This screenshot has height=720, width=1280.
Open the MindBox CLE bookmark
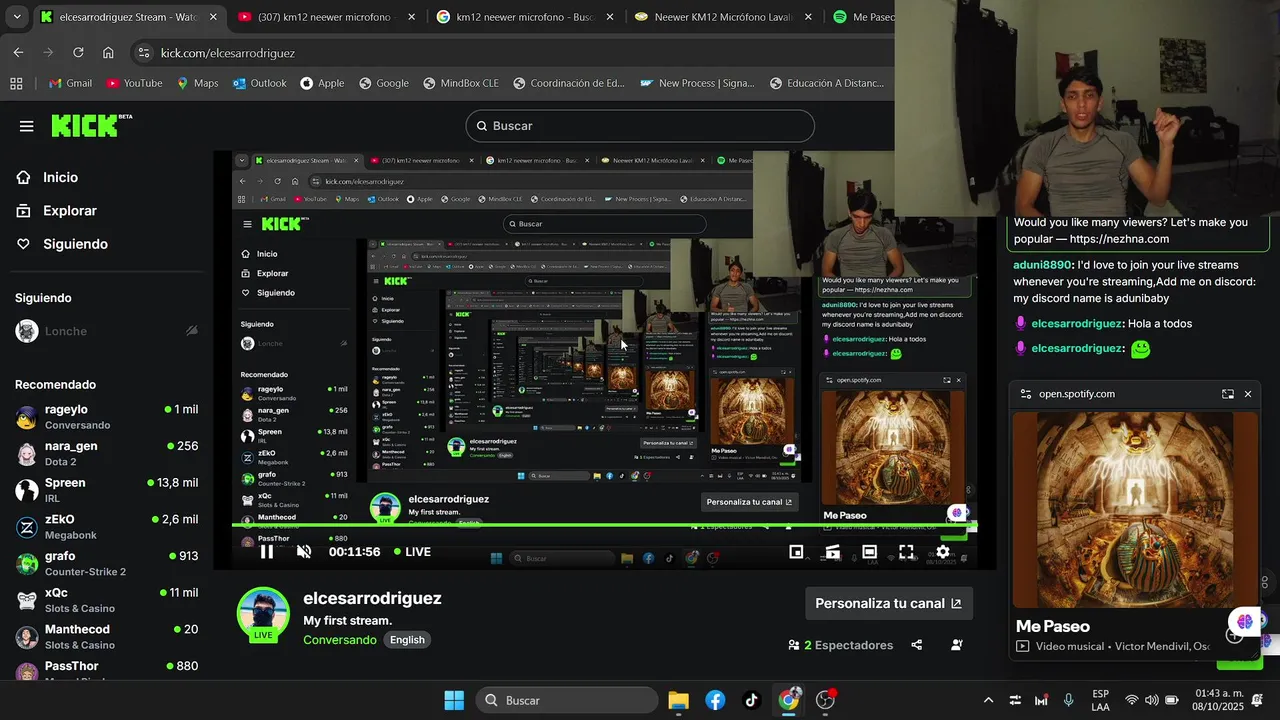pyautogui.click(x=459, y=83)
